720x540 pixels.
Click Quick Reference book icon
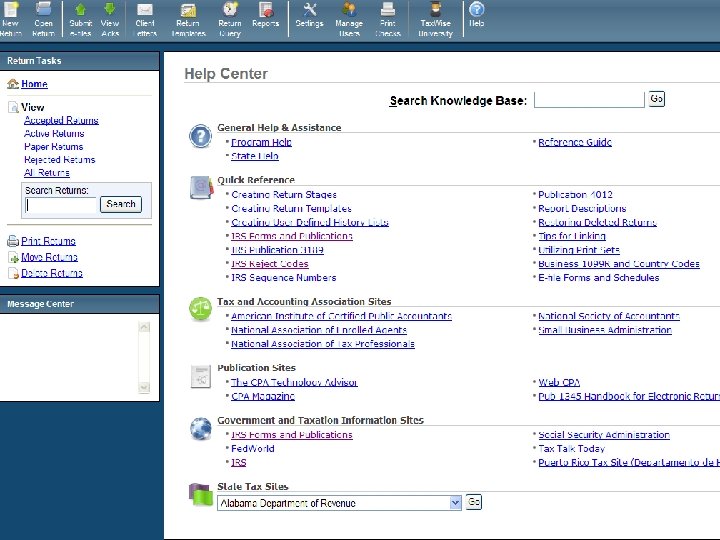pos(201,187)
